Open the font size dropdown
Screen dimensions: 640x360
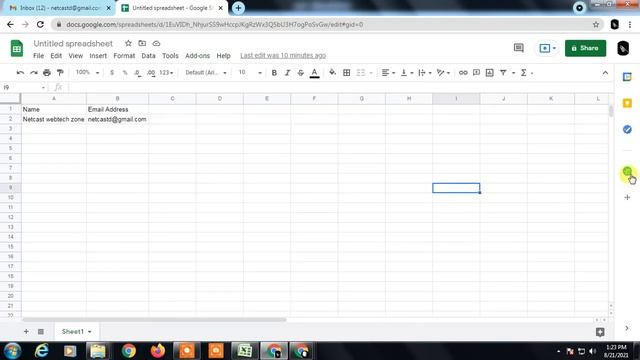pyautogui.click(x=250, y=73)
